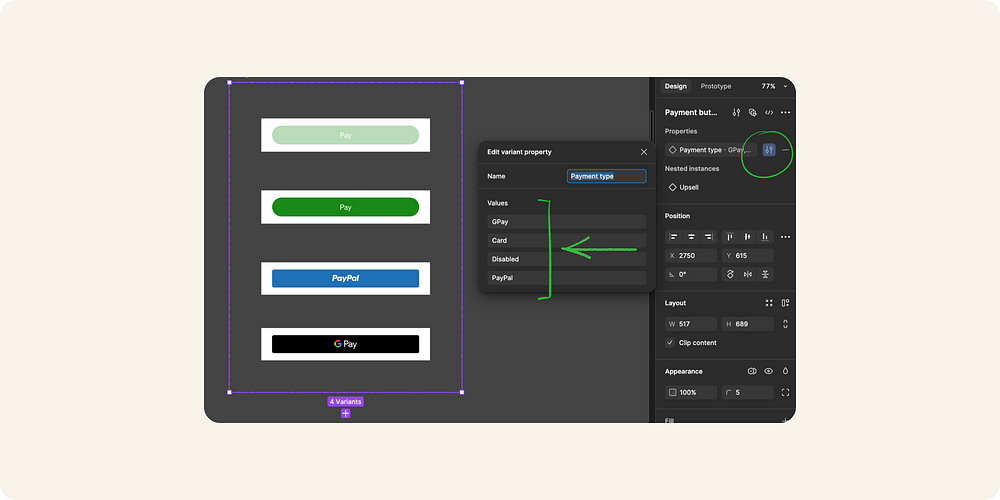
Task: Select the Upsell nested instance
Action: [683, 188]
